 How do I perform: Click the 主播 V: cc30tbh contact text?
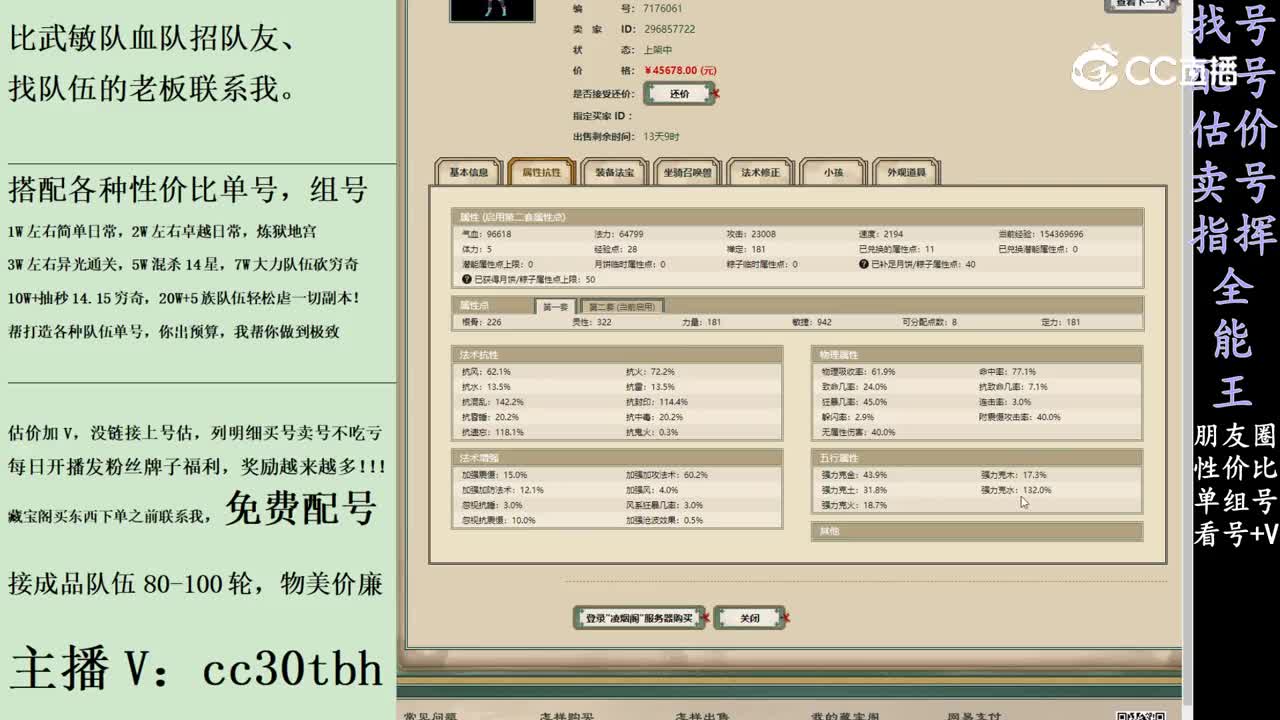tap(197, 668)
